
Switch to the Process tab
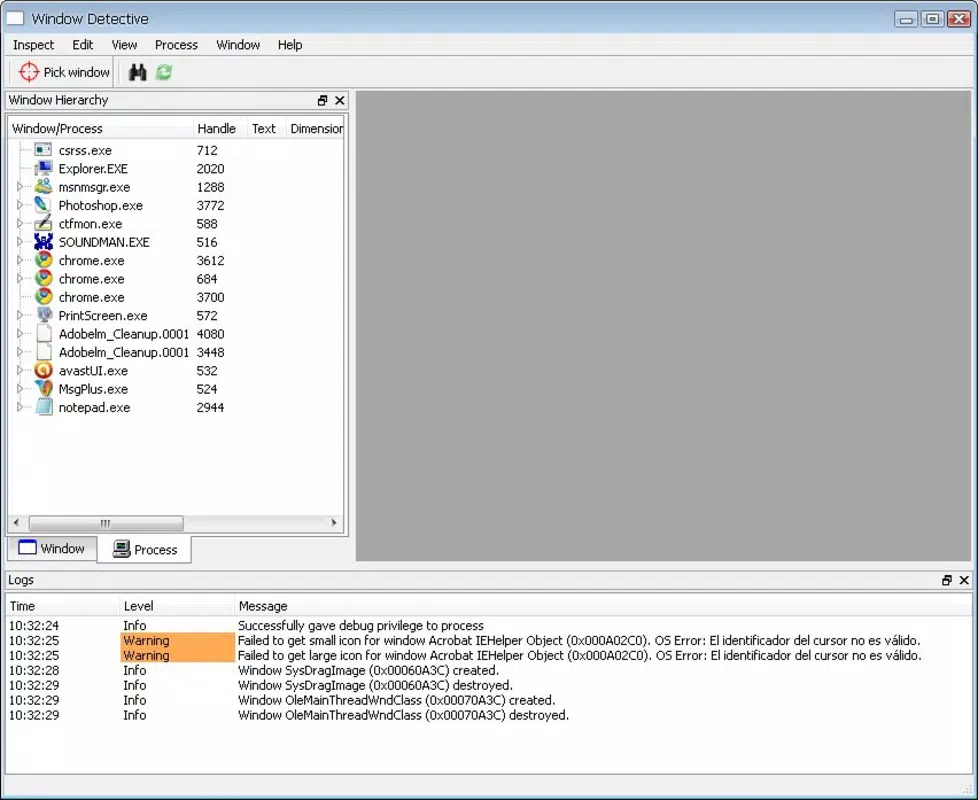(145, 549)
